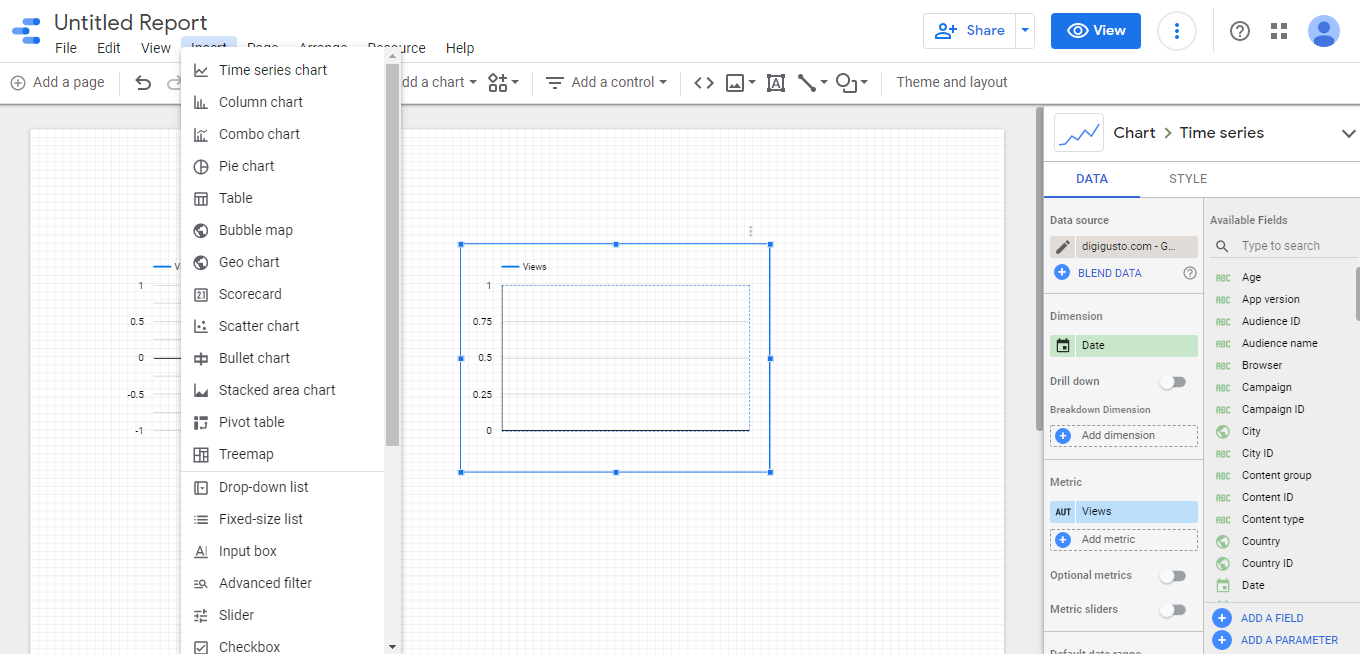Open the Google apps grid icon
Screen dimensions: 1360x654
pos(1279,31)
